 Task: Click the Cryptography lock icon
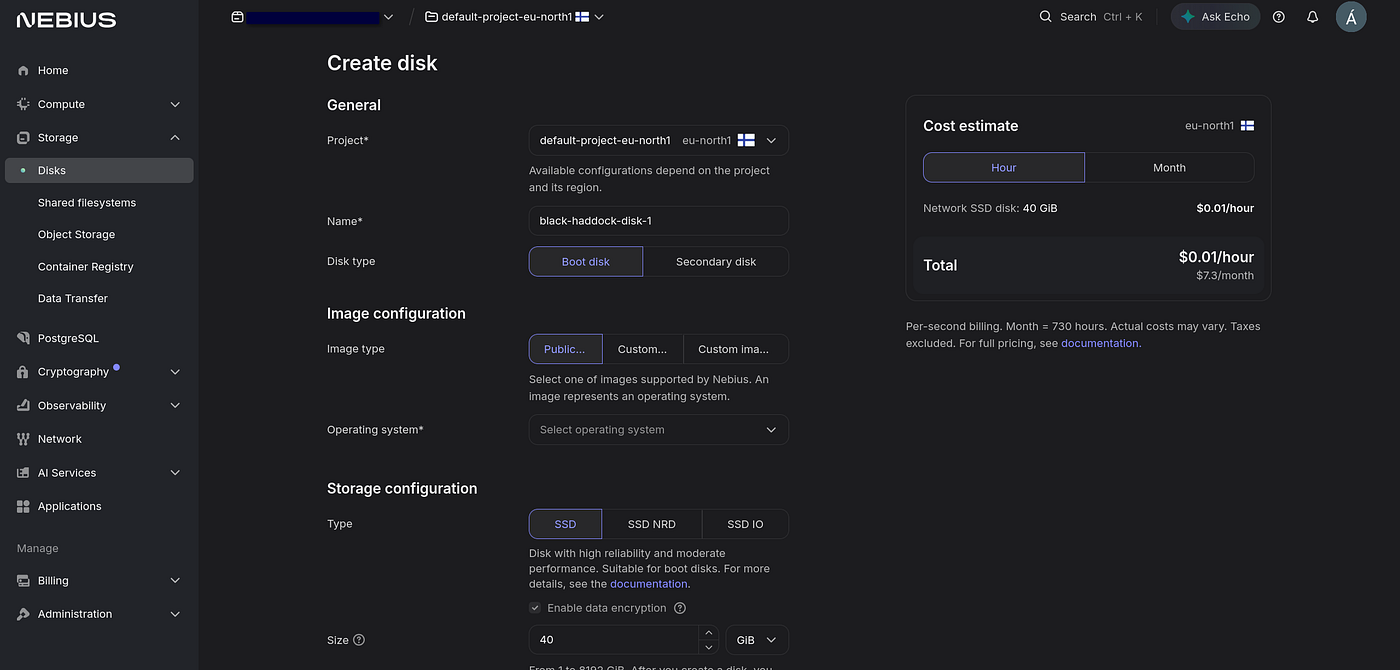tap(23, 372)
